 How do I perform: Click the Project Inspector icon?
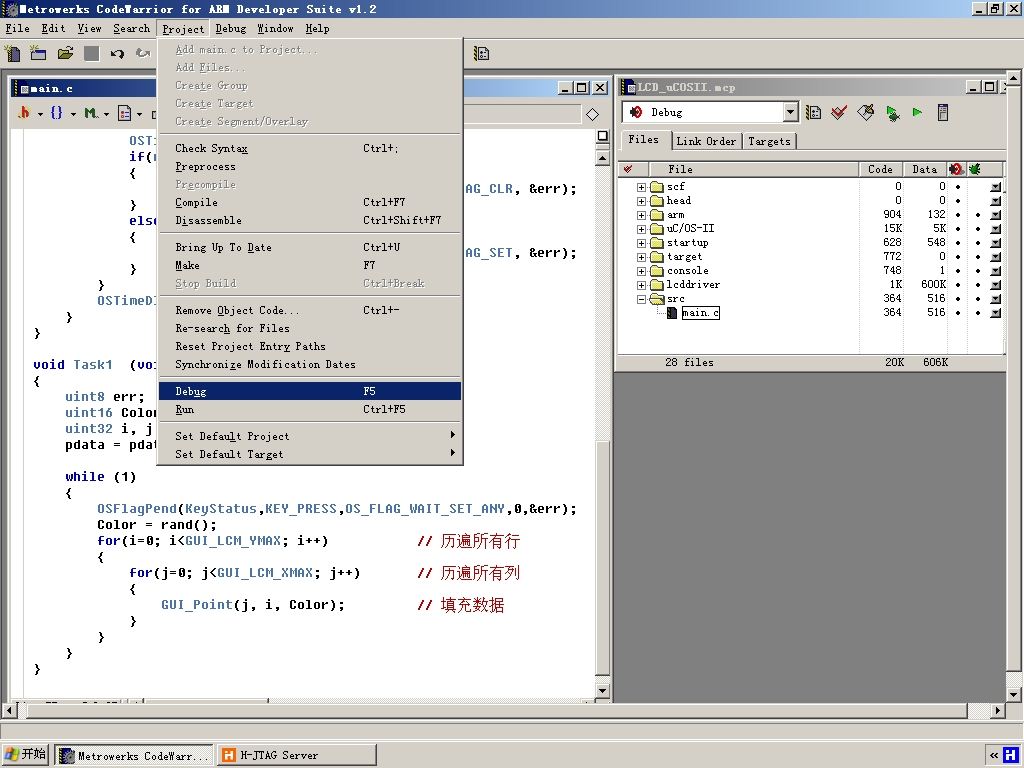click(942, 112)
